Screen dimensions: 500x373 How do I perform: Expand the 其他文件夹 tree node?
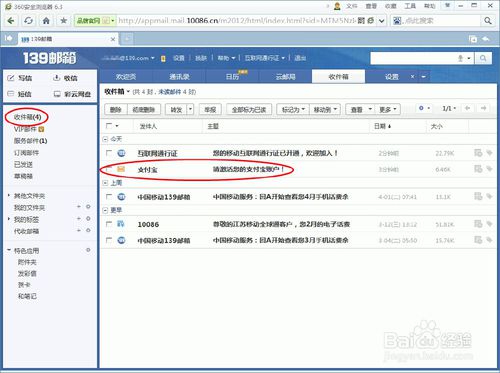click(9, 195)
